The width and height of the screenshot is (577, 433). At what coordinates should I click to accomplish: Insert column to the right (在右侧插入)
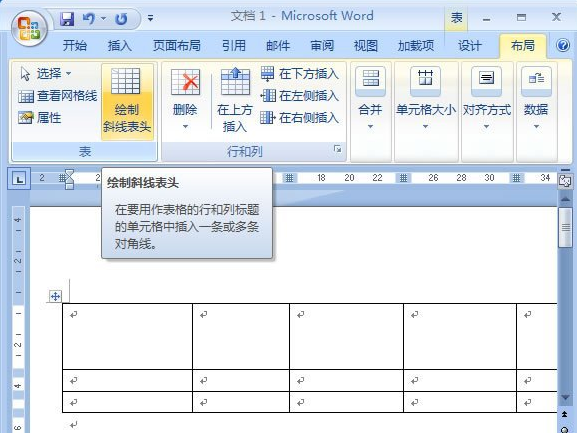point(300,118)
